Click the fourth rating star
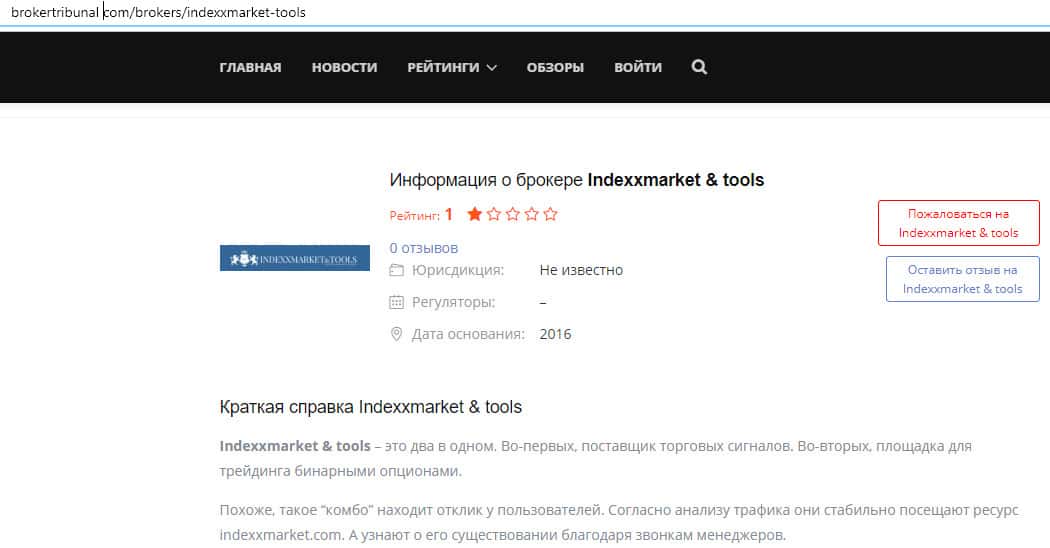 tap(531, 214)
